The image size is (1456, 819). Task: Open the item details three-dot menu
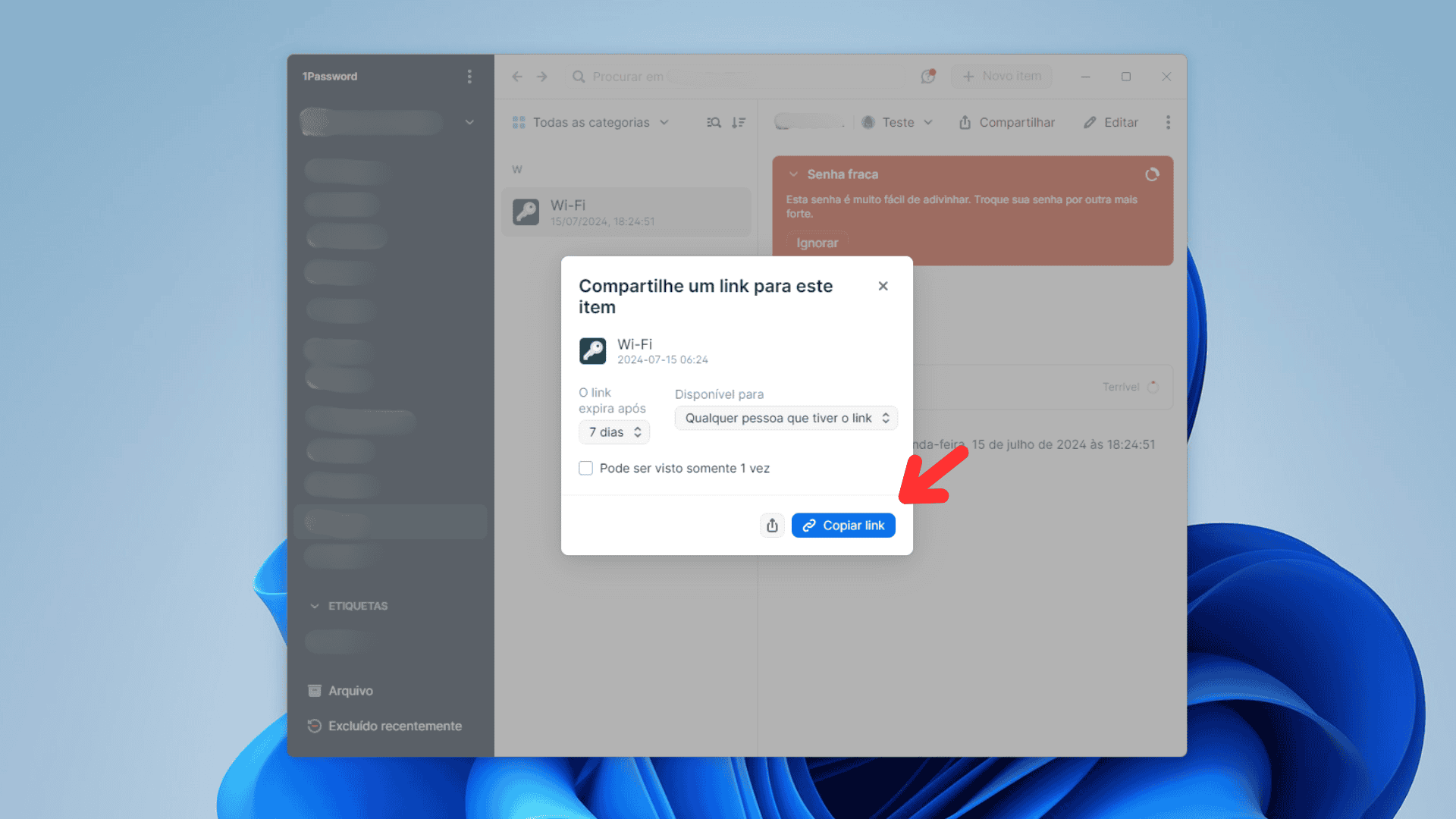pyautogui.click(x=1168, y=122)
